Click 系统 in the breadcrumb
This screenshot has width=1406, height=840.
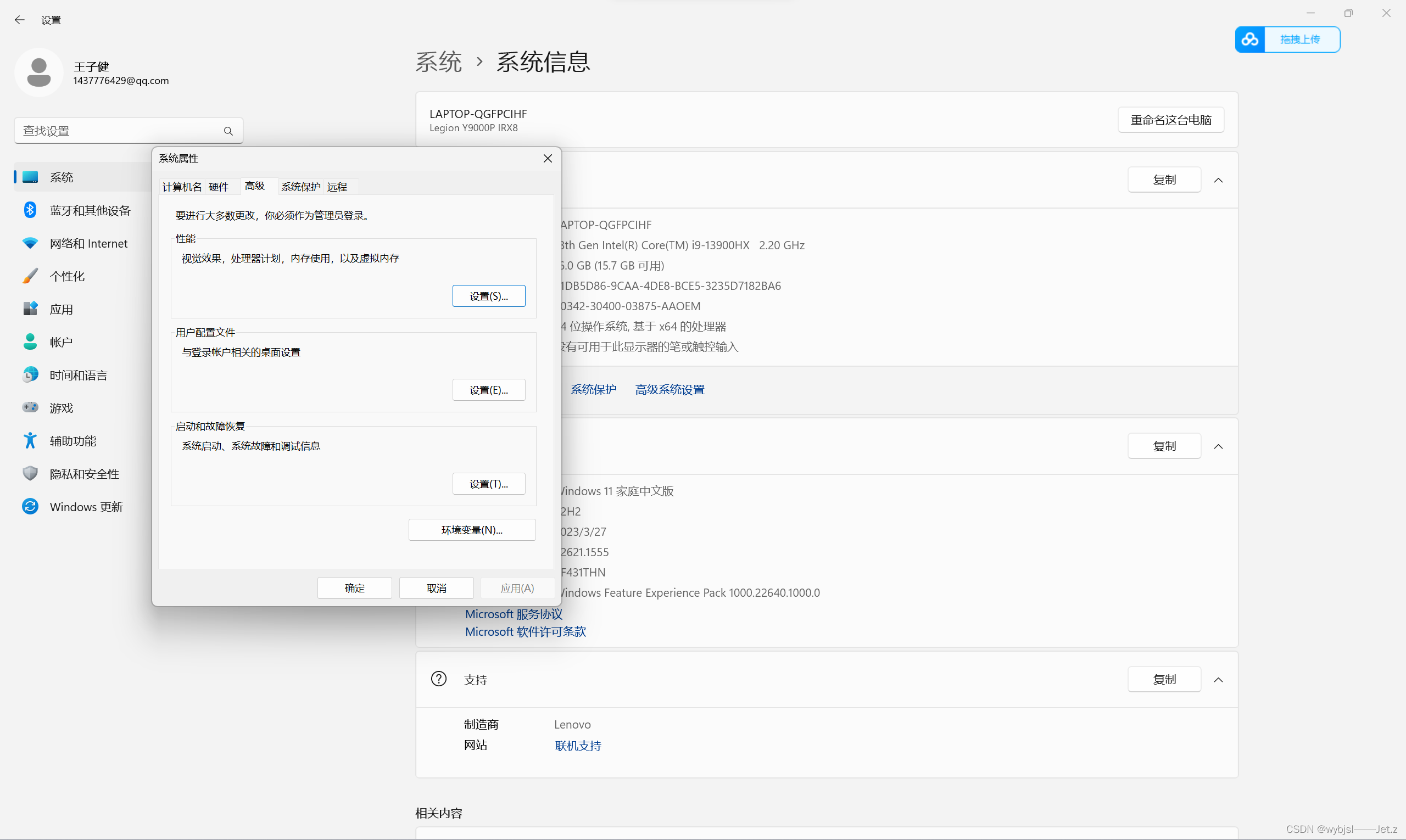click(439, 61)
